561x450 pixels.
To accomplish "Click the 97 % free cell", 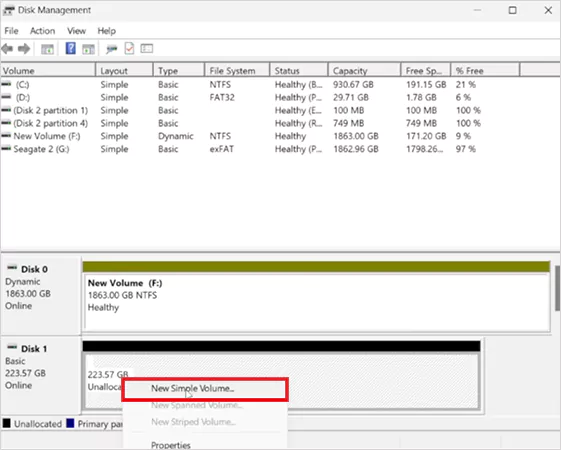I will [x=465, y=149].
